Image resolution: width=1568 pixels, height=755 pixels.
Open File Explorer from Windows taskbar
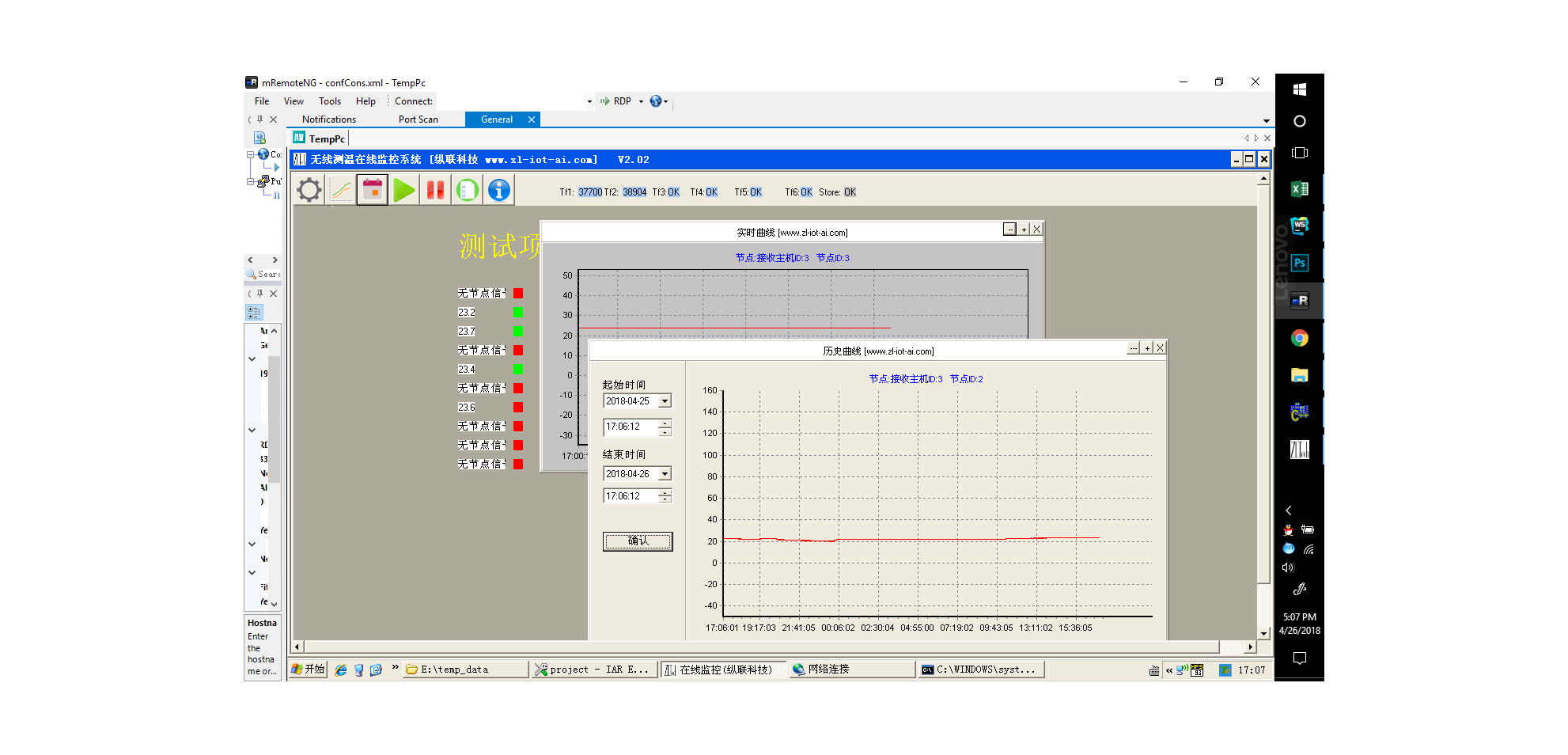tap(1299, 375)
